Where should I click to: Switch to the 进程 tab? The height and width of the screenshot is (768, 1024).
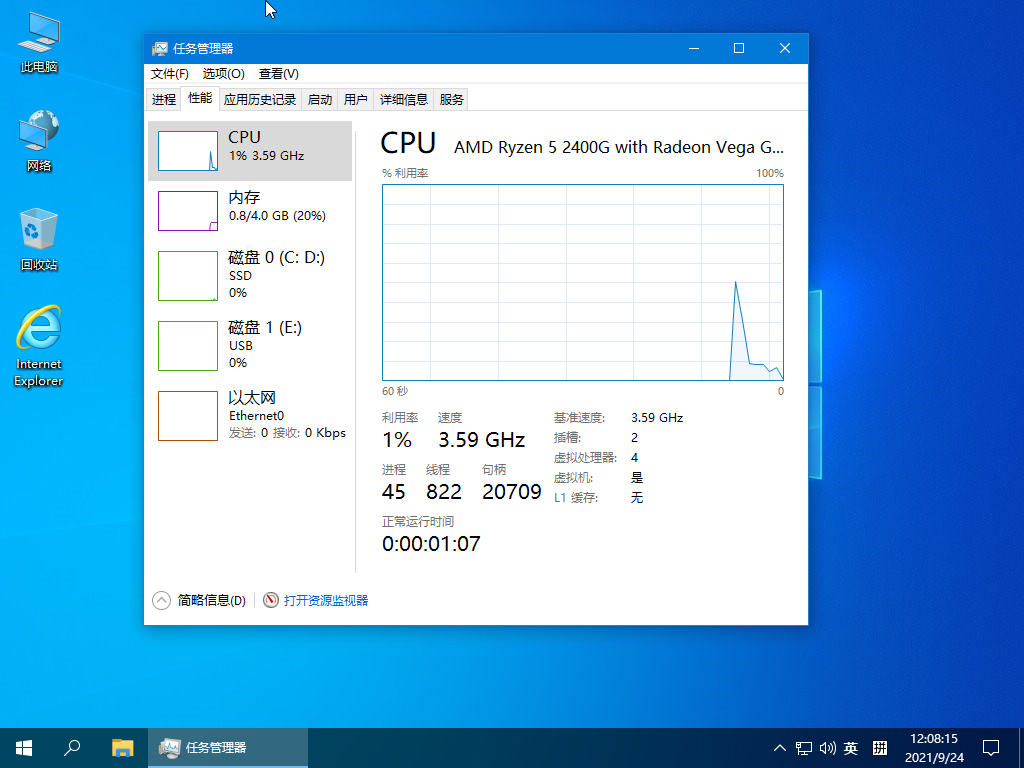[164, 99]
